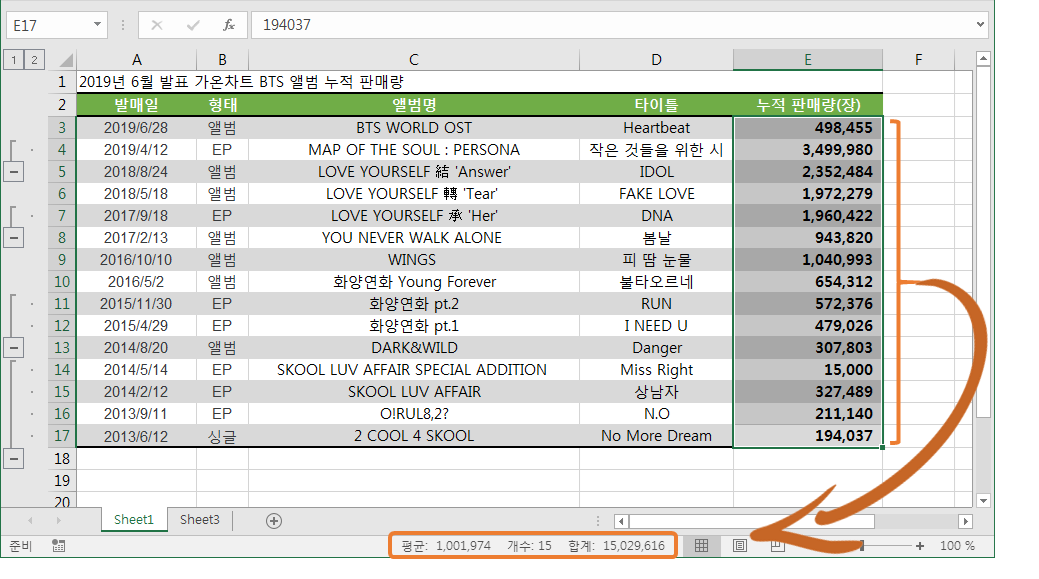Switch to Normal view icon
Image resolution: width=1039 pixels, height=579 pixels.
(x=701, y=546)
